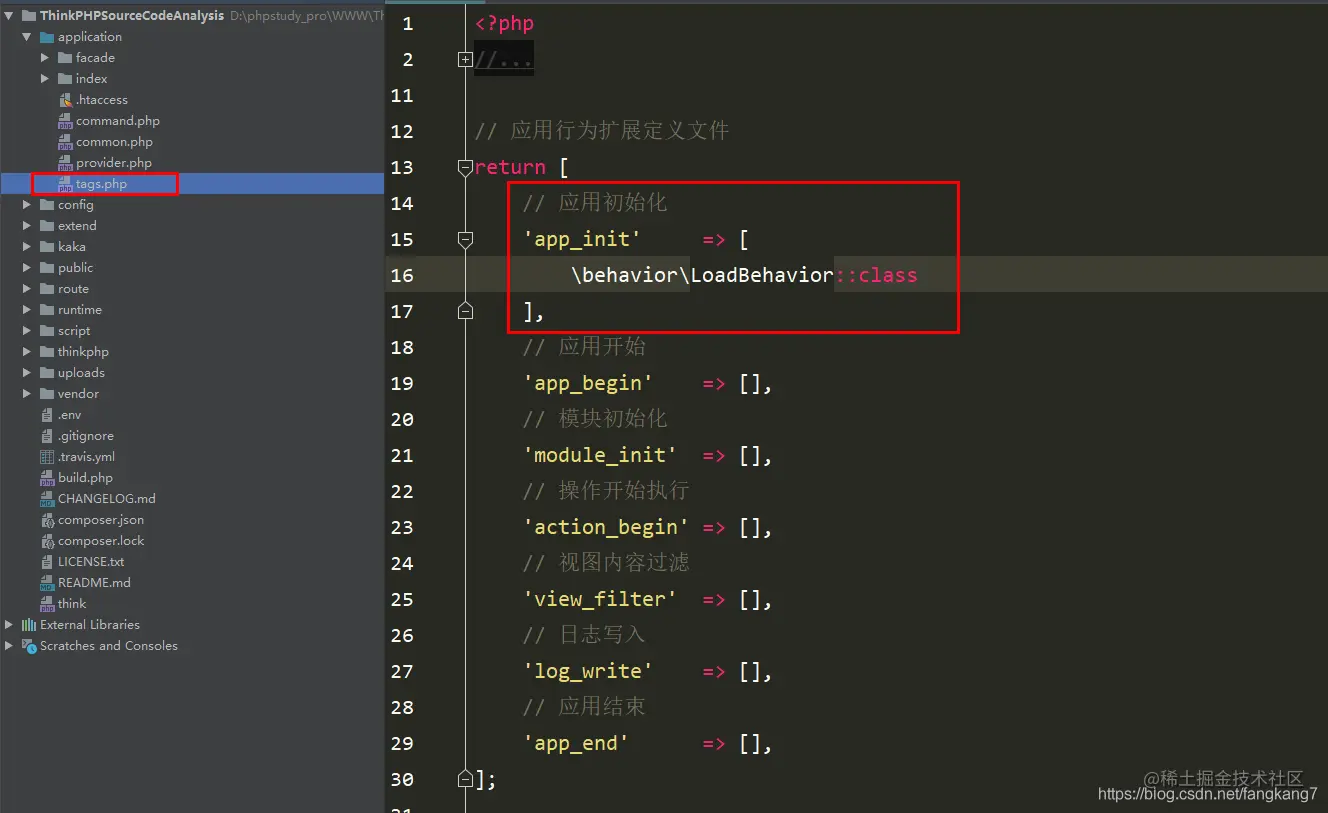This screenshot has width=1328, height=813.
Task: Click the .env file icon
Action: [47, 415]
